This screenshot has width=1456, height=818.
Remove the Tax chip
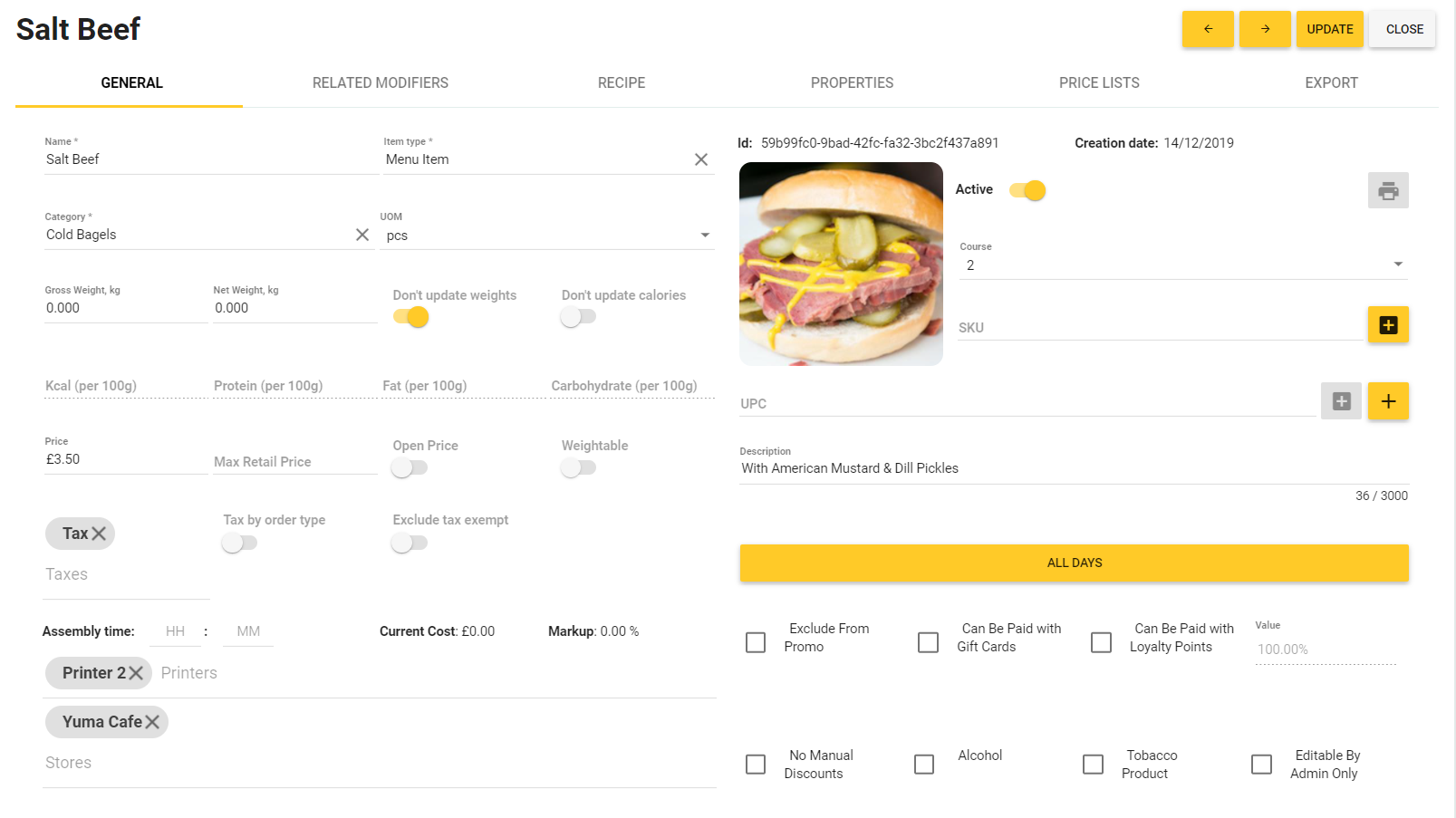tap(100, 533)
